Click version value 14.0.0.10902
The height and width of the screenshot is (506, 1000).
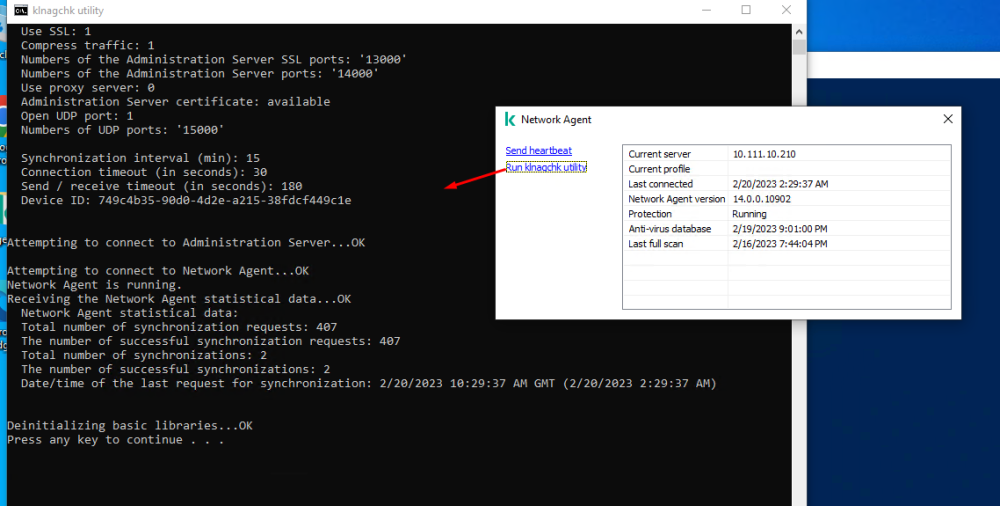tap(761, 199)
